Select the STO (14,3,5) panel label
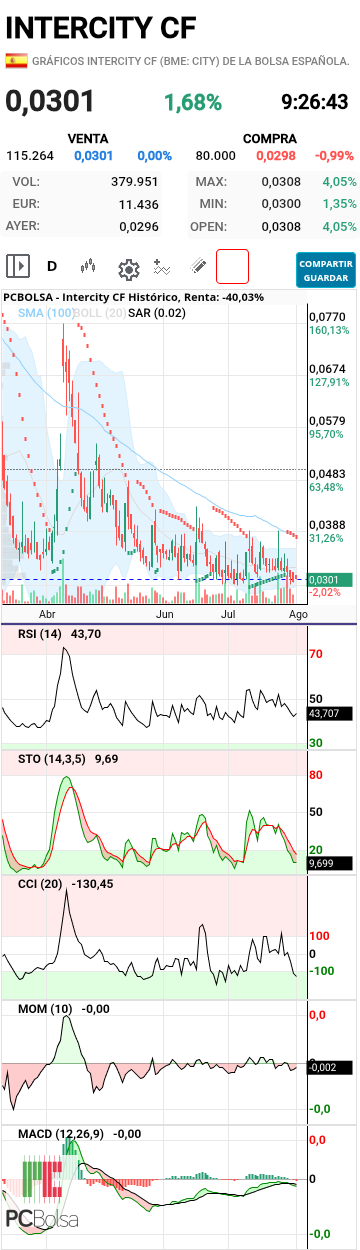This screenshot has height=1250, width=360. [x=52, y=760]
